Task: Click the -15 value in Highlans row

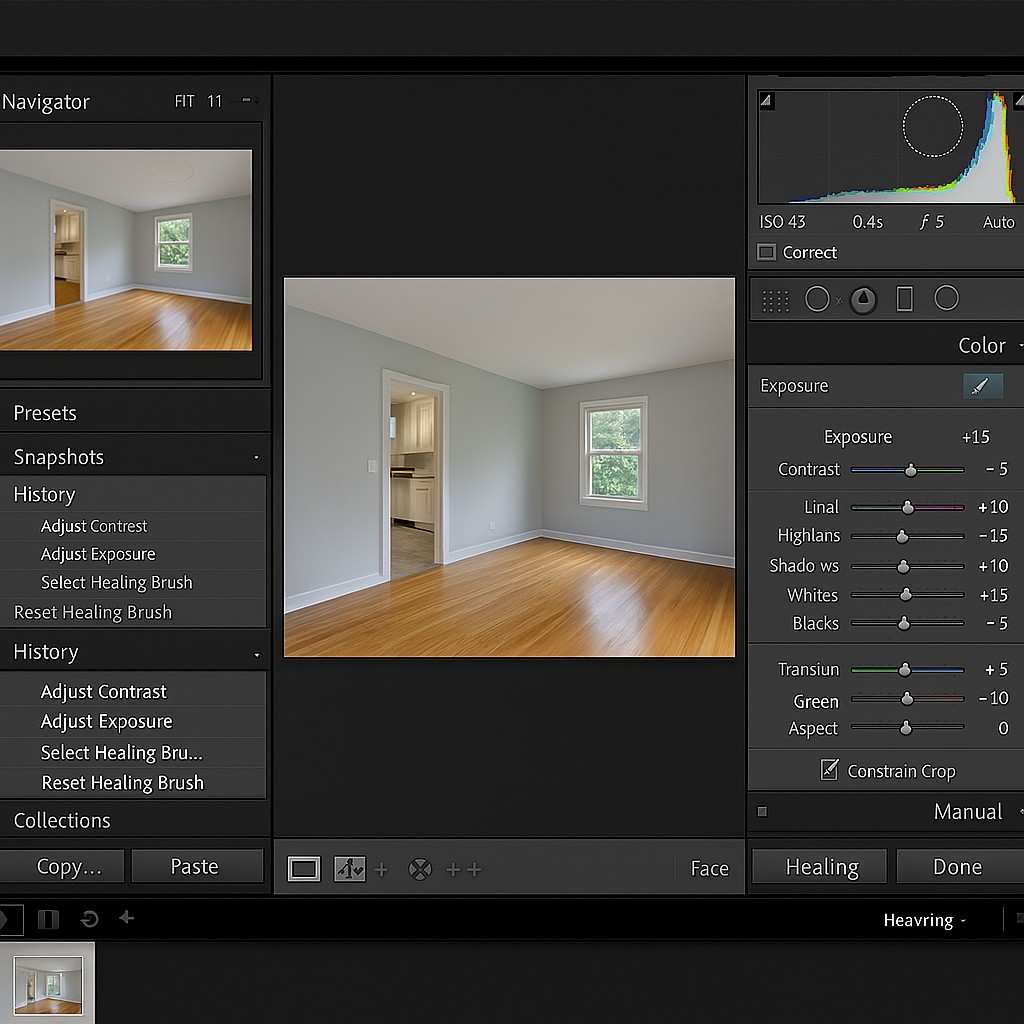Action: point(993,536)
